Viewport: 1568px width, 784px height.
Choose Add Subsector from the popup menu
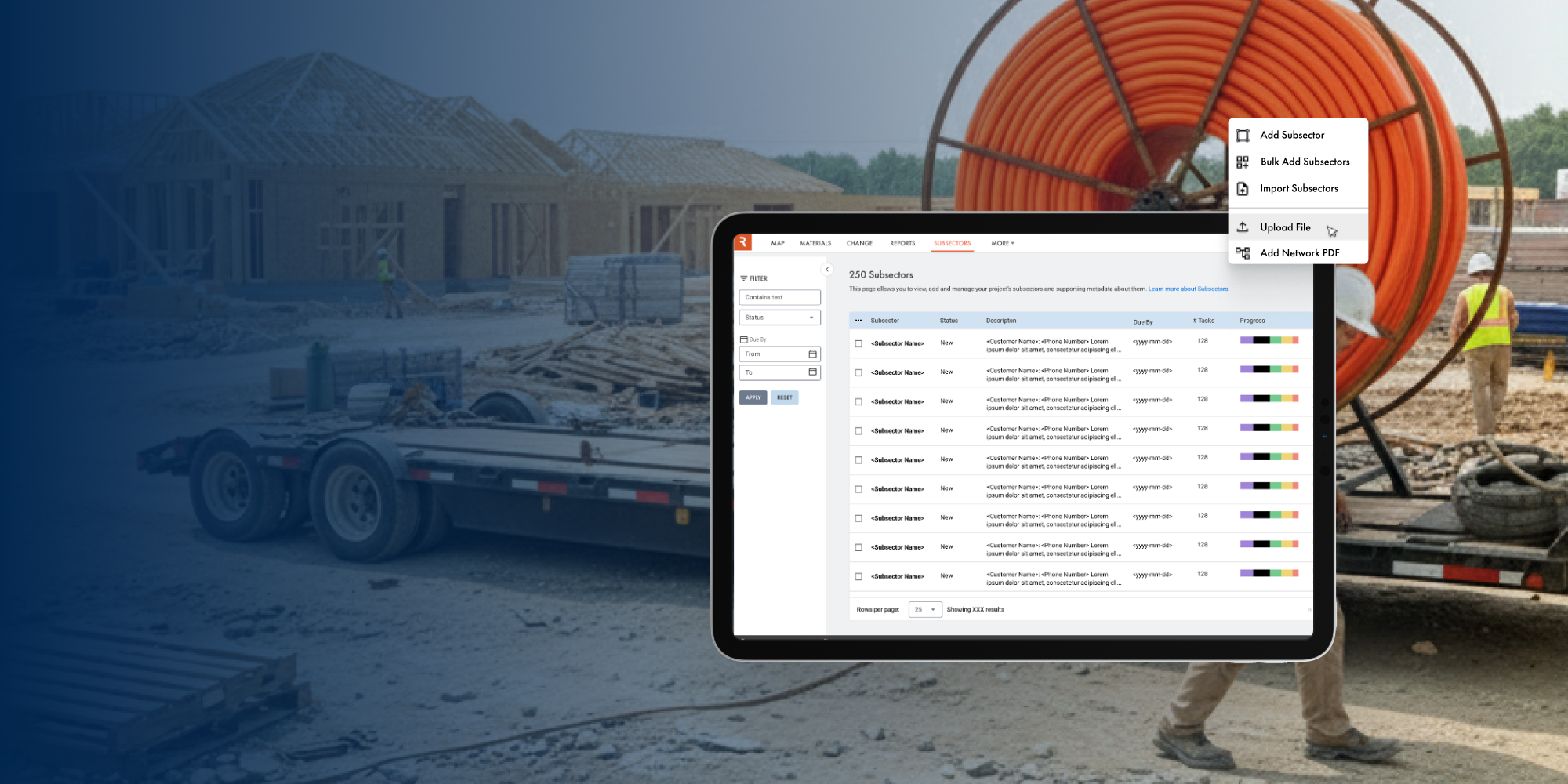(1298, 136)
